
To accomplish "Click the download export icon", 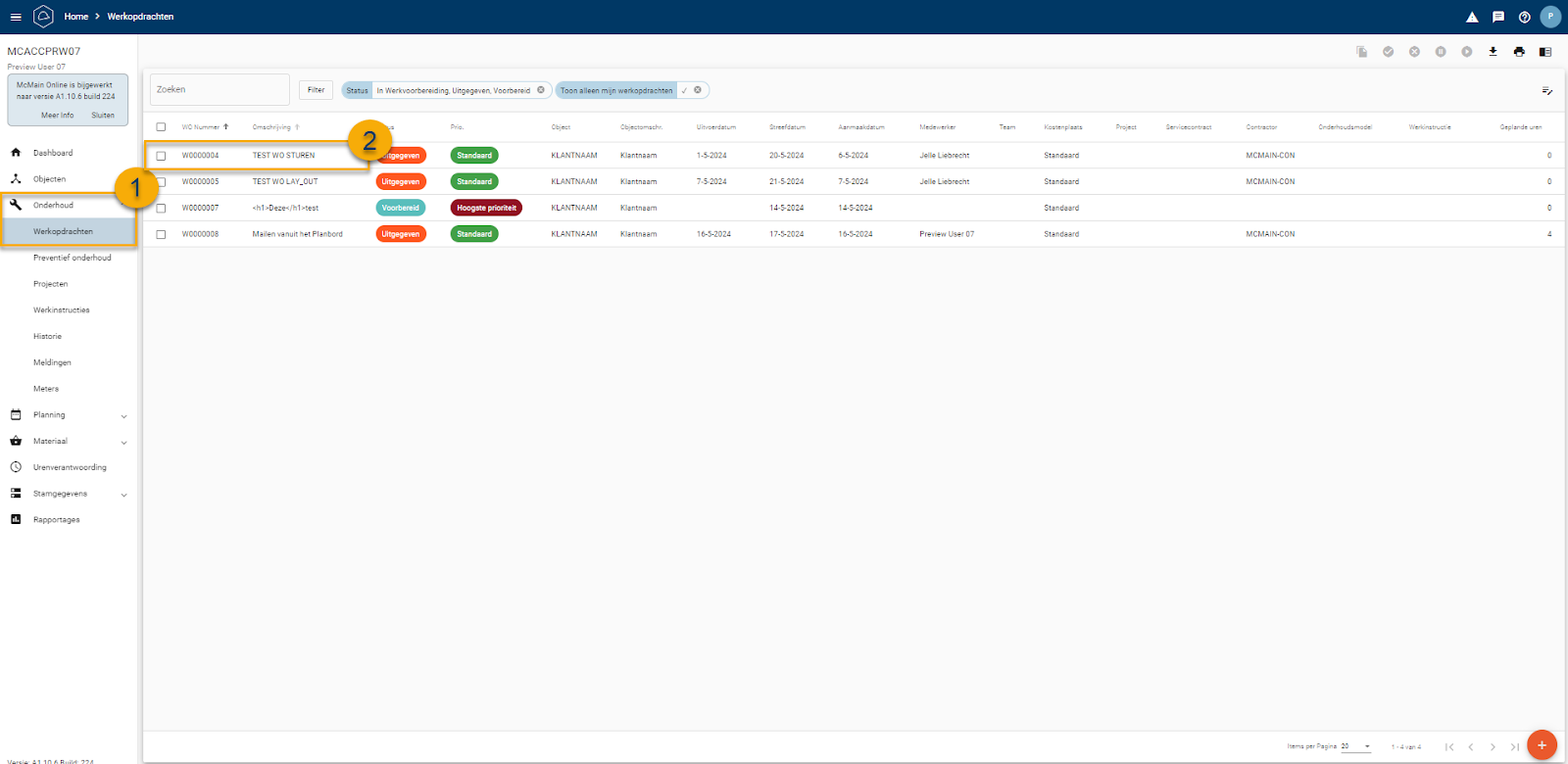I will [1493, 52].
